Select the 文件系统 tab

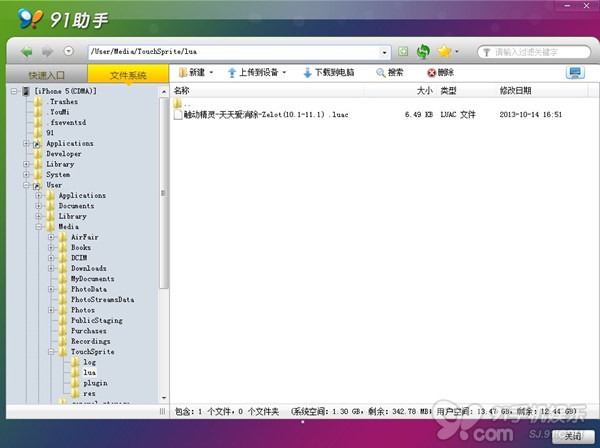click(x=128, y=74)
